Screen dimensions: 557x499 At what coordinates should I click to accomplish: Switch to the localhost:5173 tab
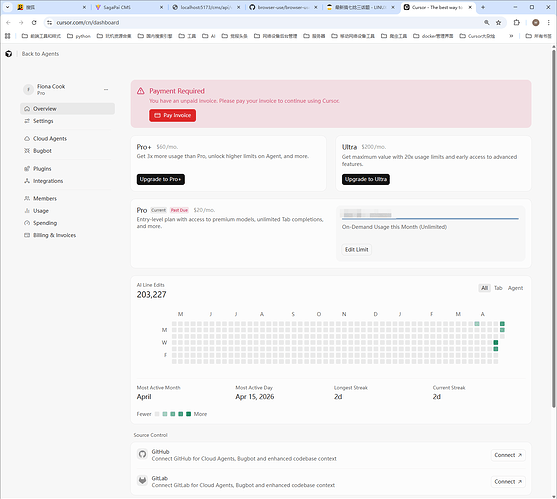pyautogui.click(x=206, y=7)
